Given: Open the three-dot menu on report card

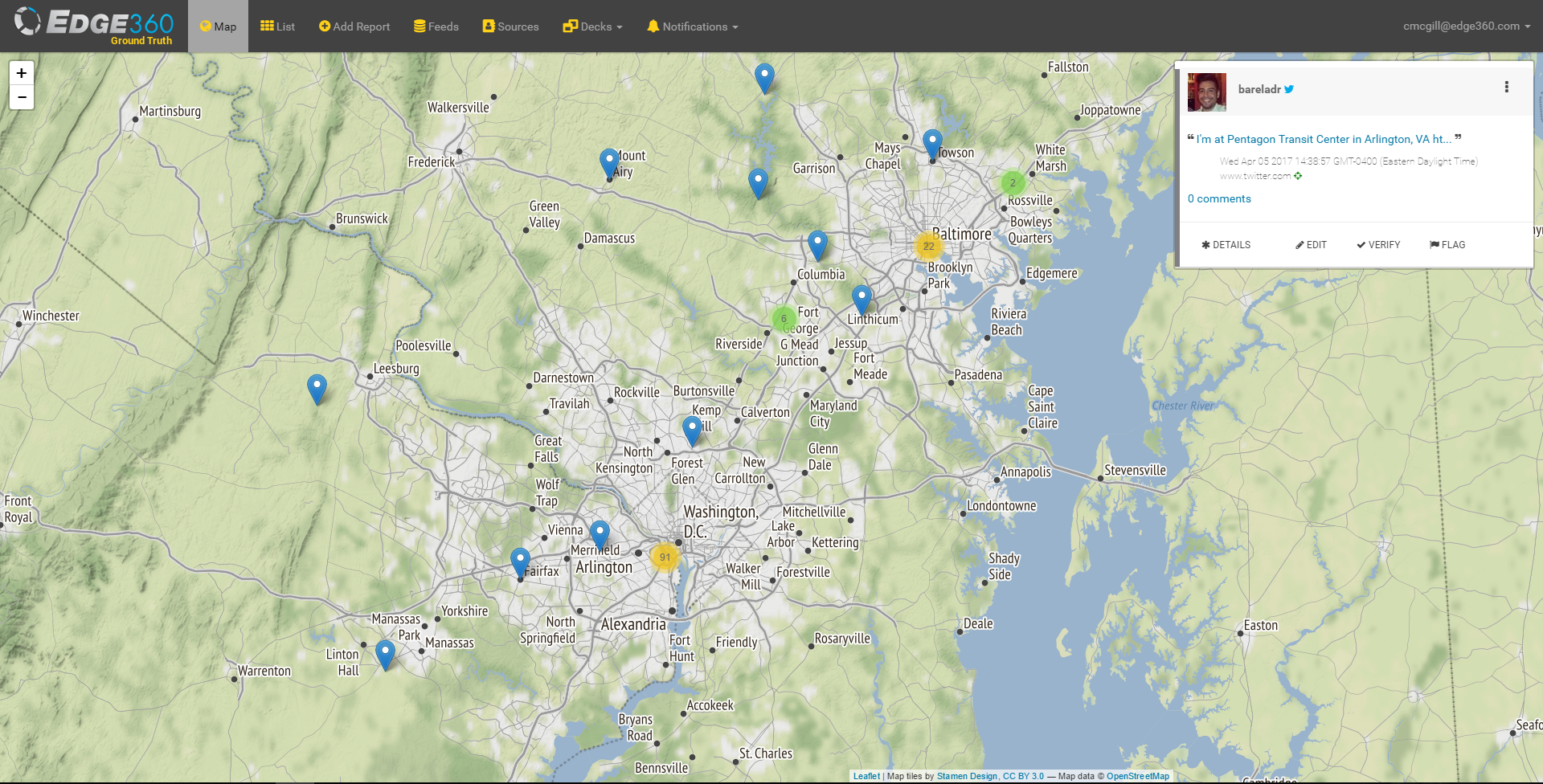Looking at the screenshot, I should [1506, 88].
